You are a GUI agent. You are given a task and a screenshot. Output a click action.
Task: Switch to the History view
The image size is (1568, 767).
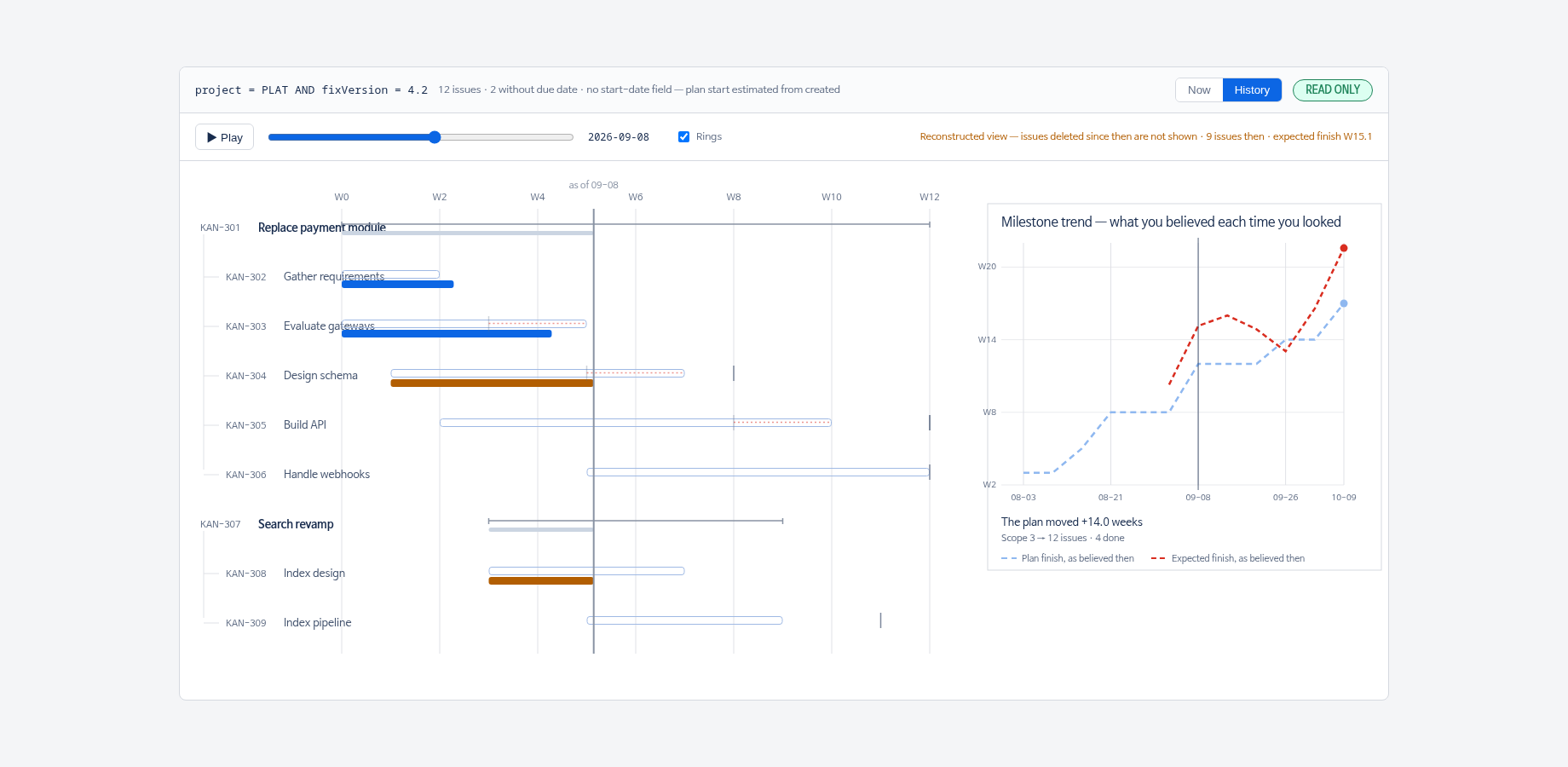click(1252, 90)
